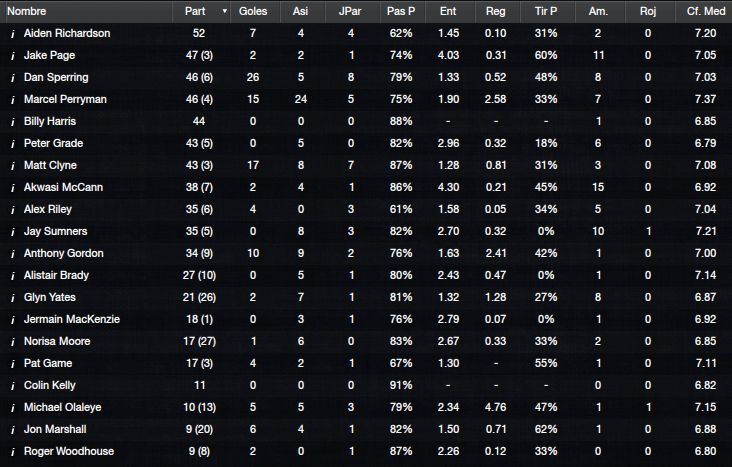
Task: Sort by Asi column header
Action: [x=302, y=11]
